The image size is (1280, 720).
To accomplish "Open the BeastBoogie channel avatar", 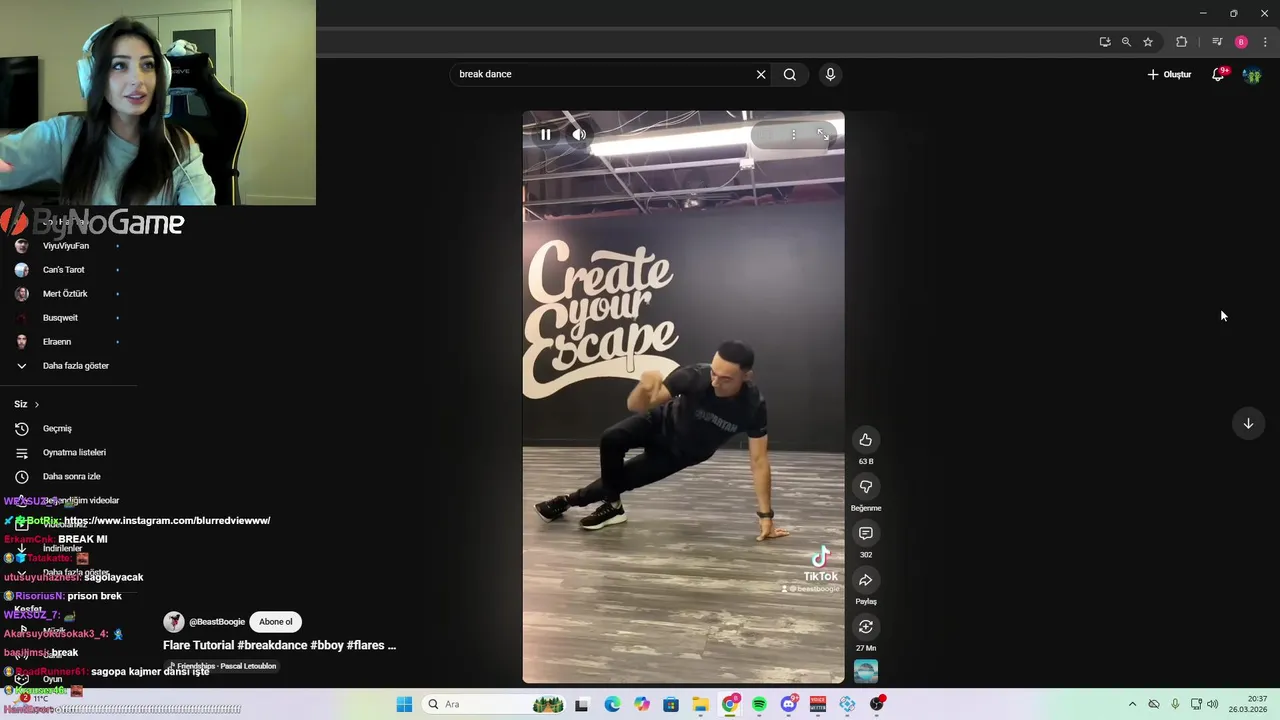I will tap(174, 622).
